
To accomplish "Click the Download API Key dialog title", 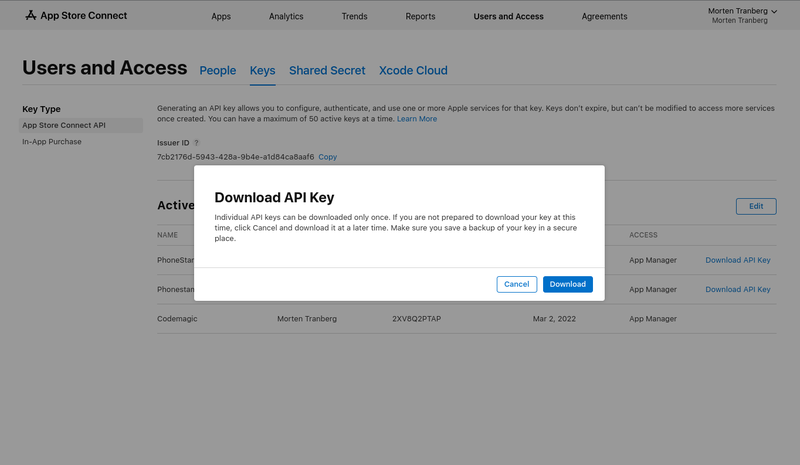I will (x=274, y=198).
